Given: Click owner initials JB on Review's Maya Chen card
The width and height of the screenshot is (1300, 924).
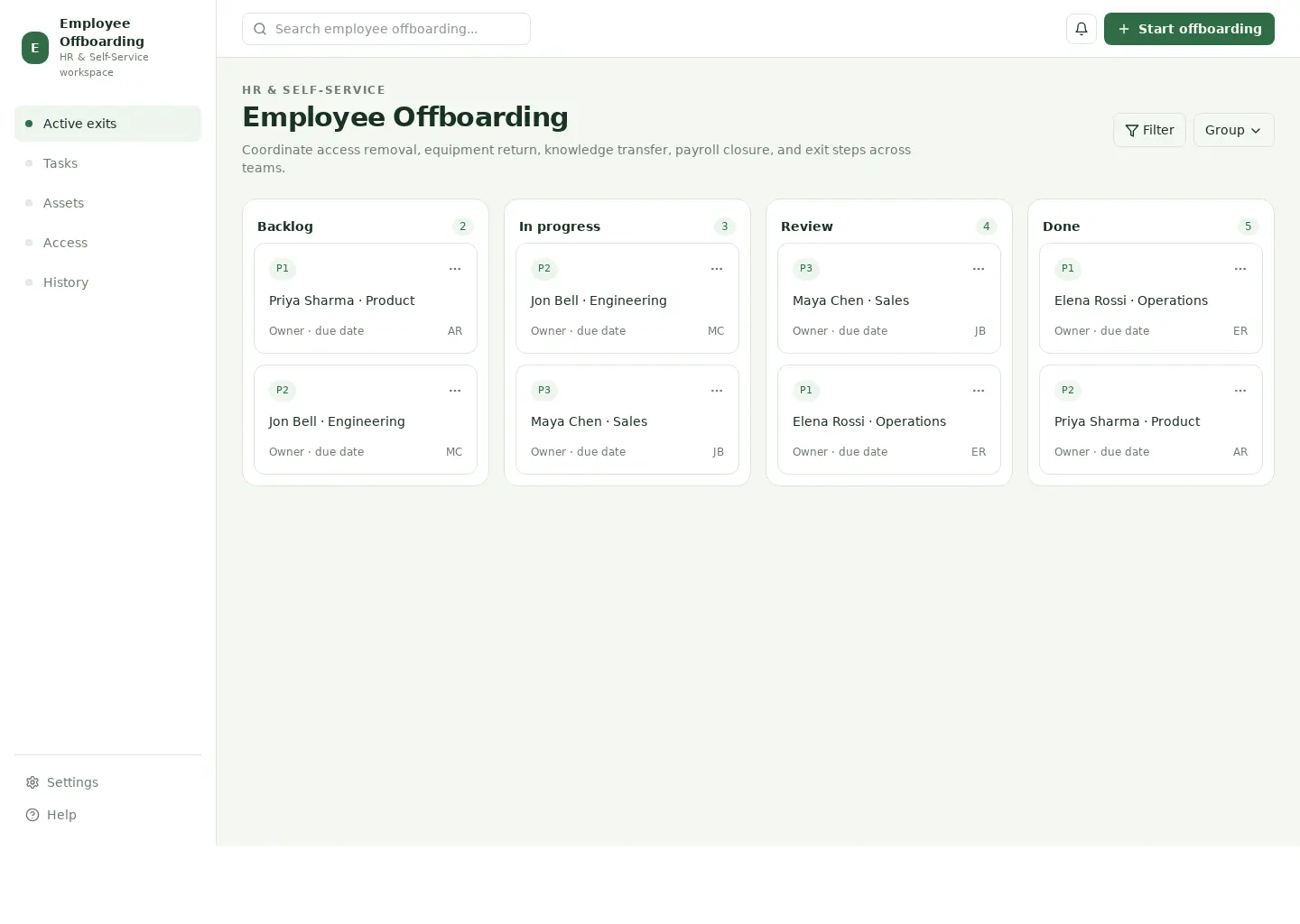Looking at the screenshot, I should [x=980, y=331].
